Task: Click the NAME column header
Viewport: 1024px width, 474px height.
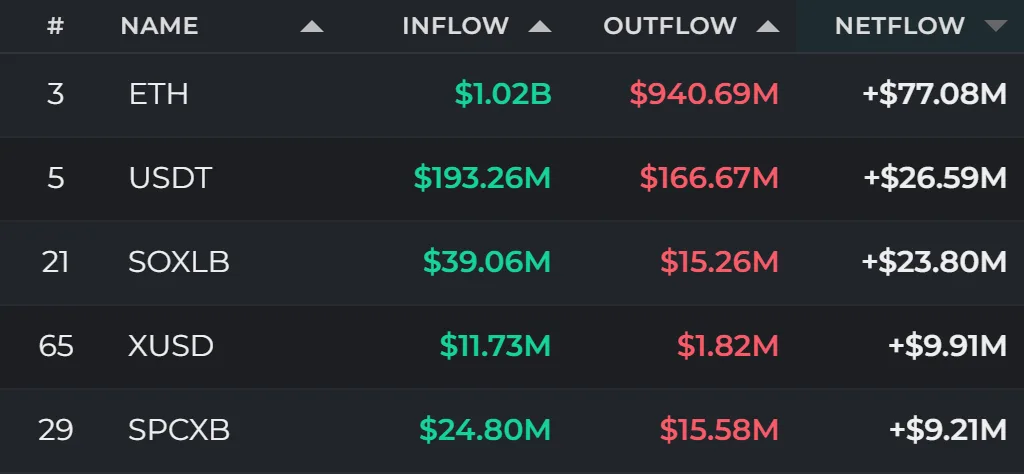Action: coord(159,26)
